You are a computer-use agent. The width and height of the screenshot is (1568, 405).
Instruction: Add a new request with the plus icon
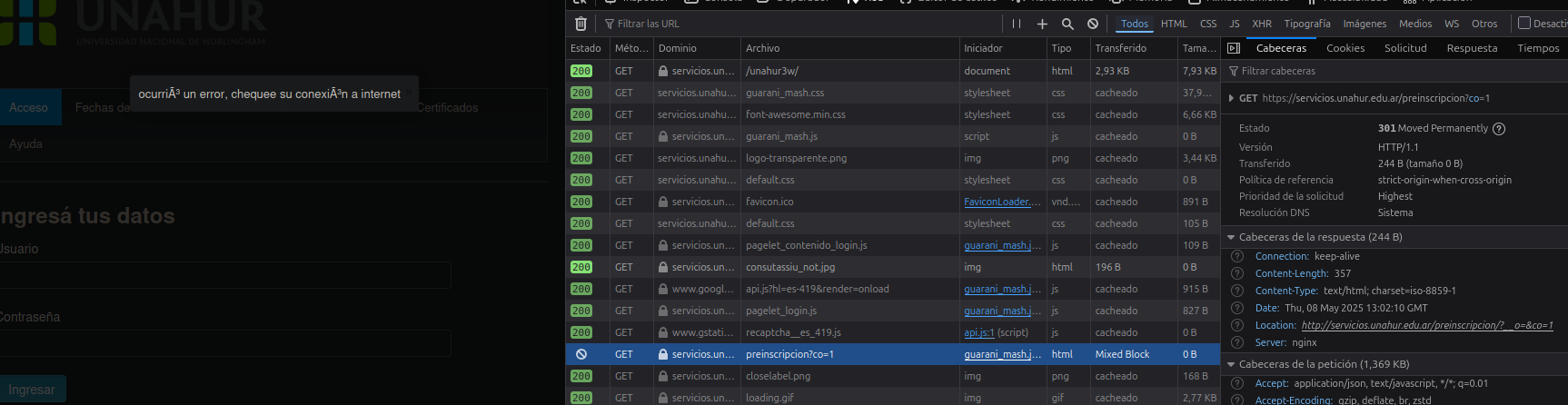1042,24
